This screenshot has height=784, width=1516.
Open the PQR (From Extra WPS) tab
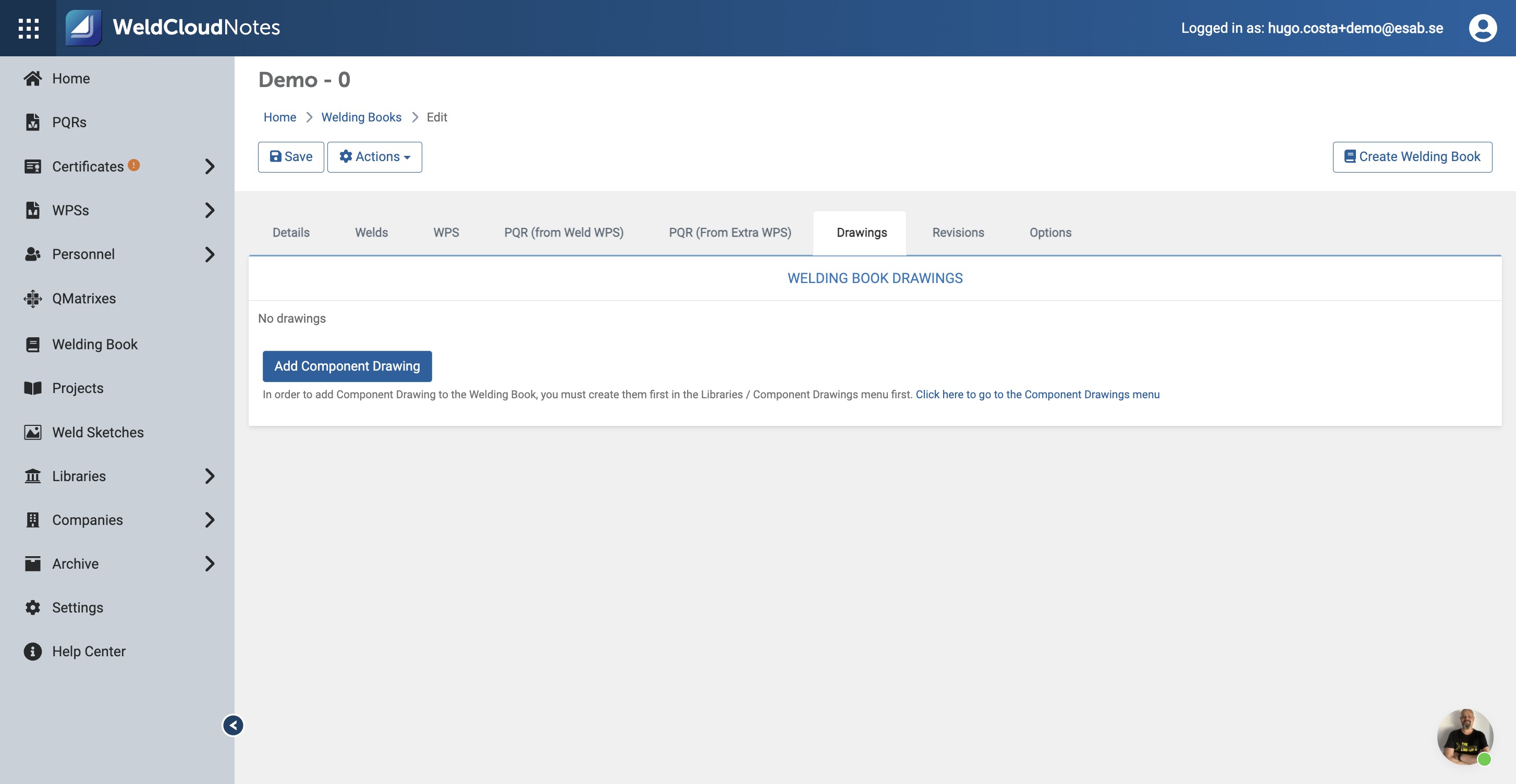tap(730, 232)
